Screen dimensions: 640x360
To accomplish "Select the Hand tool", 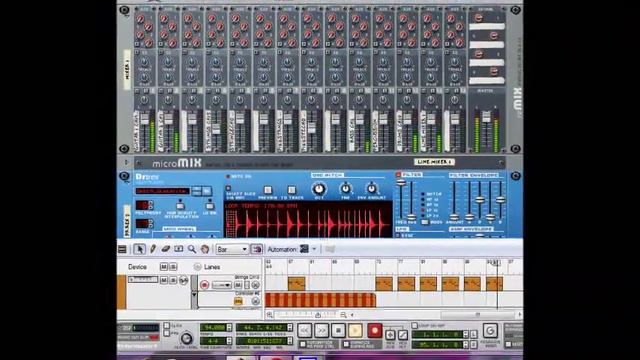I will pyautogui.click(x=204, y=249).
